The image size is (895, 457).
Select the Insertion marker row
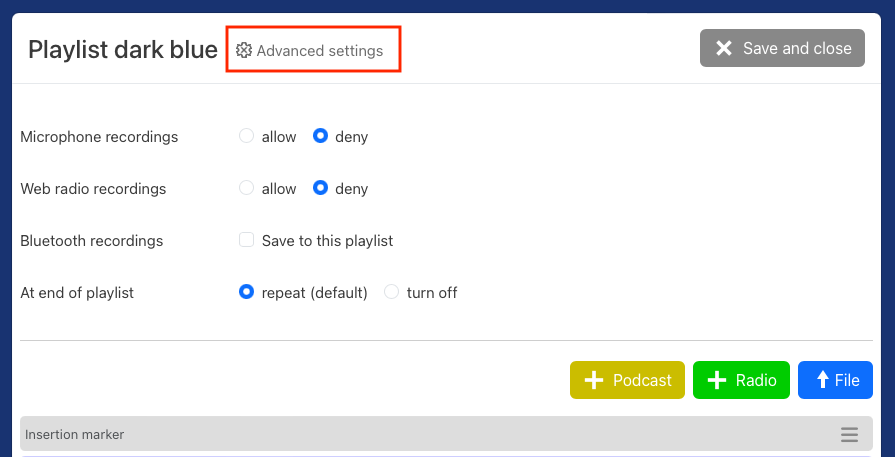pyautogui.click(x=400, y=435)
